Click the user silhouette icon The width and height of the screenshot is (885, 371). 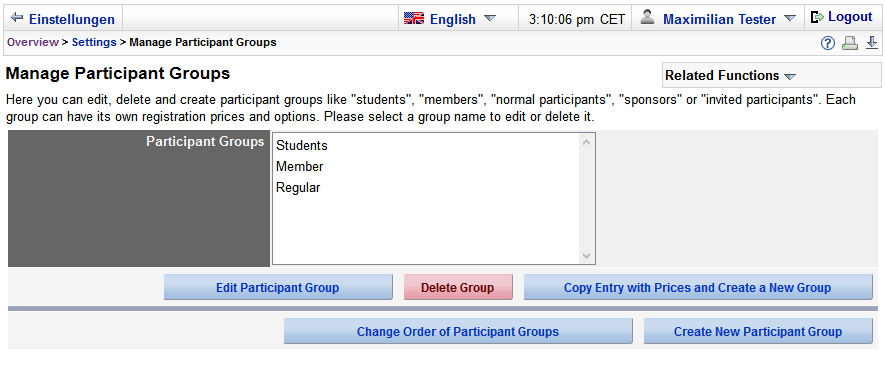(647, 18)
